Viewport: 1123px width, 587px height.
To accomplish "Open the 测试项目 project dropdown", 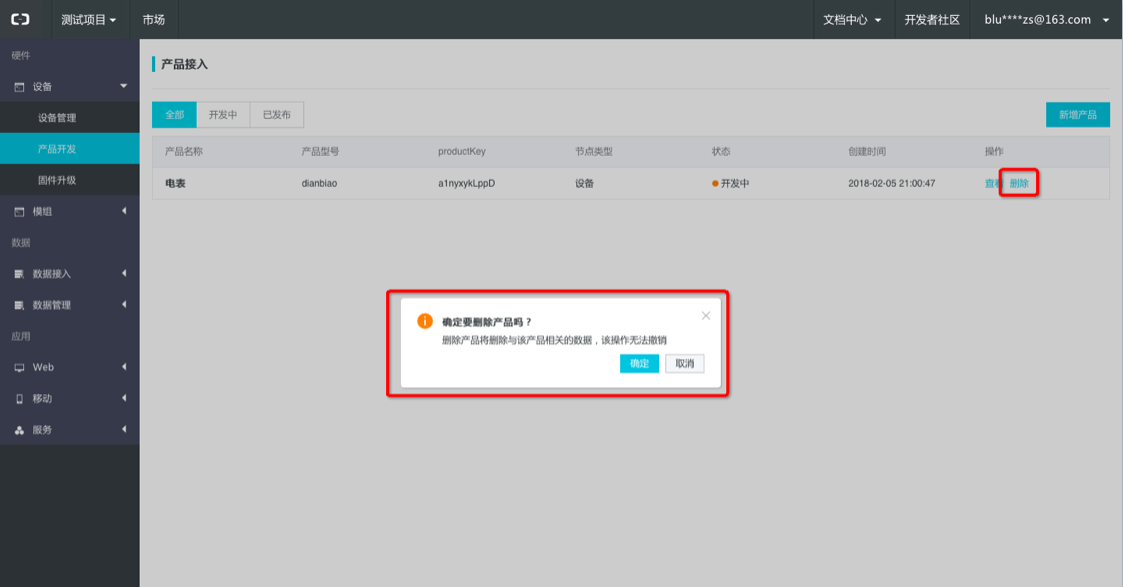I will [x=88, y=19].
